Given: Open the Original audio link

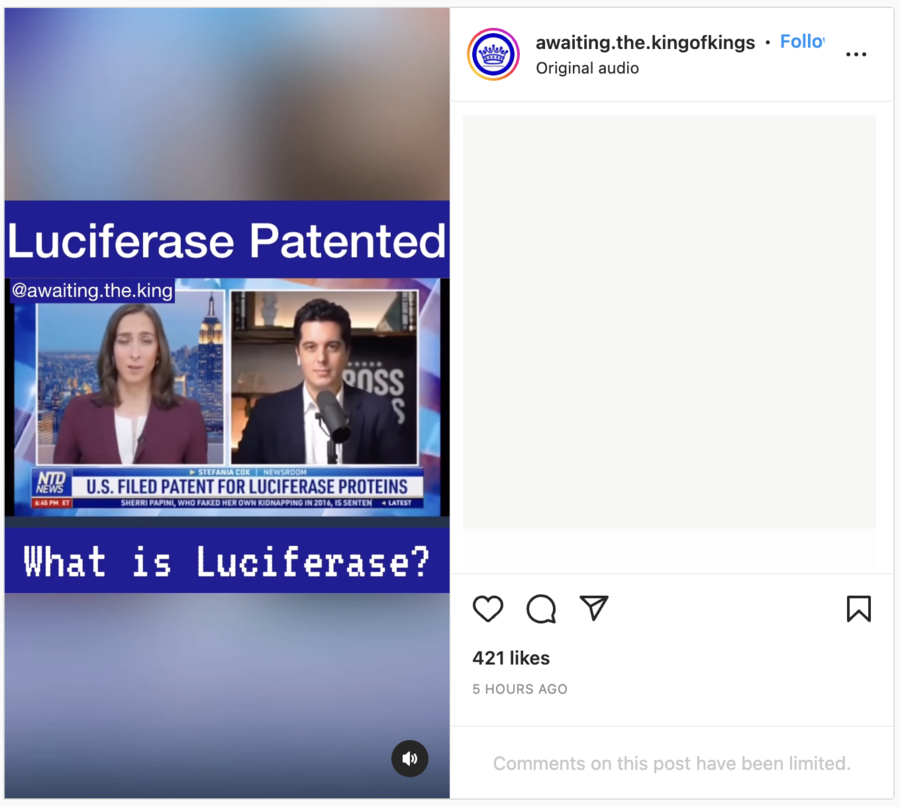Looking at the screenshot, I should (587, 68).
